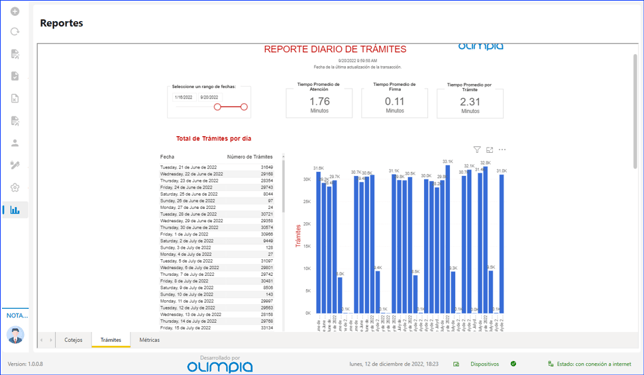Click the end date input field

[209, 97]
